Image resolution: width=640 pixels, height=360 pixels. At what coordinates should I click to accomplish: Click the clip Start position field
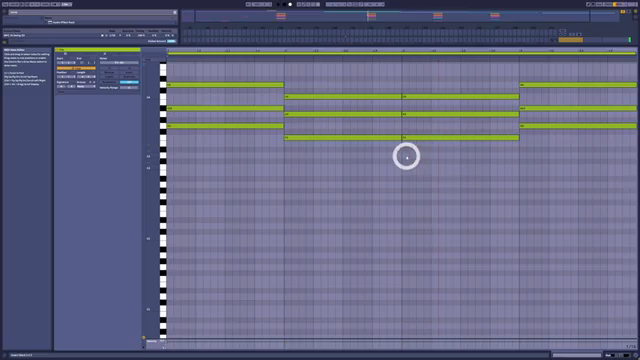click(66, 63)
